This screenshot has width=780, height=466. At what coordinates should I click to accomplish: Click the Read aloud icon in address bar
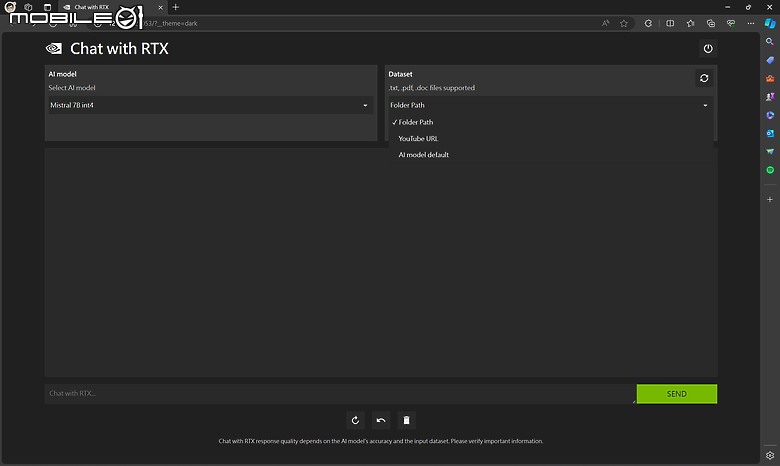[605, 23]
